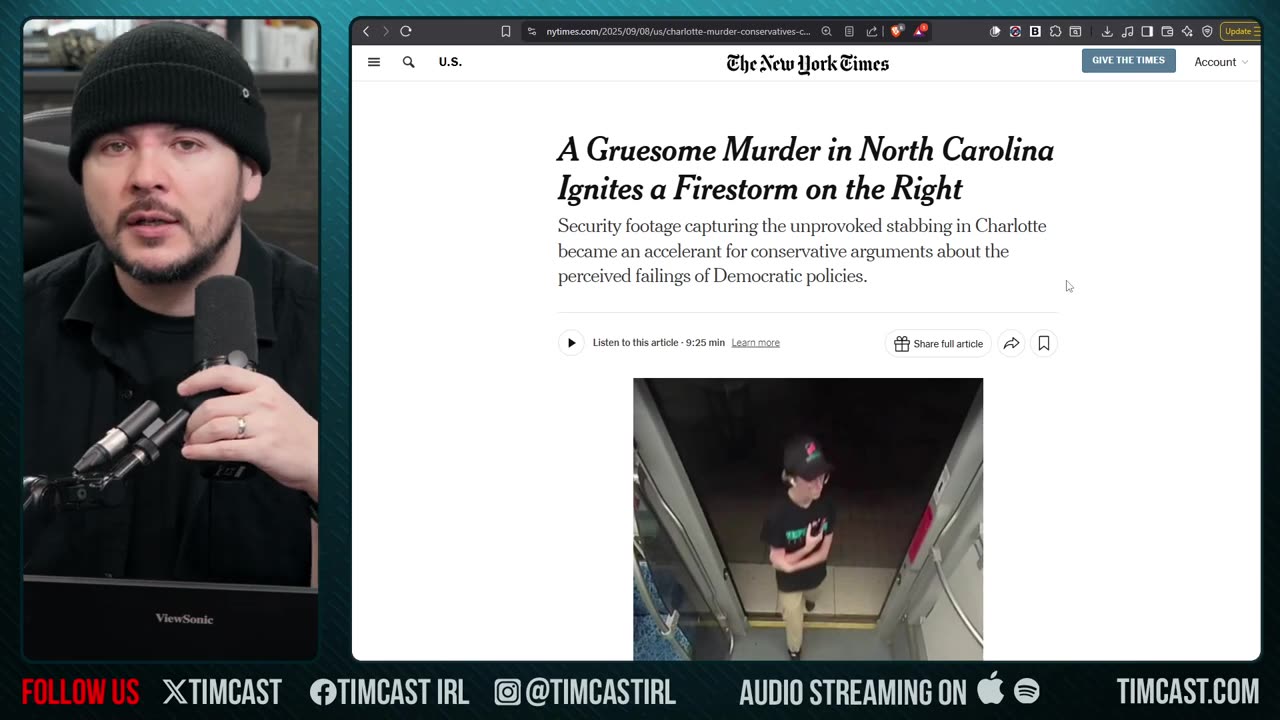Bookmark this page in the browser toolbar

pyautogui.click(x=506, y=31)
